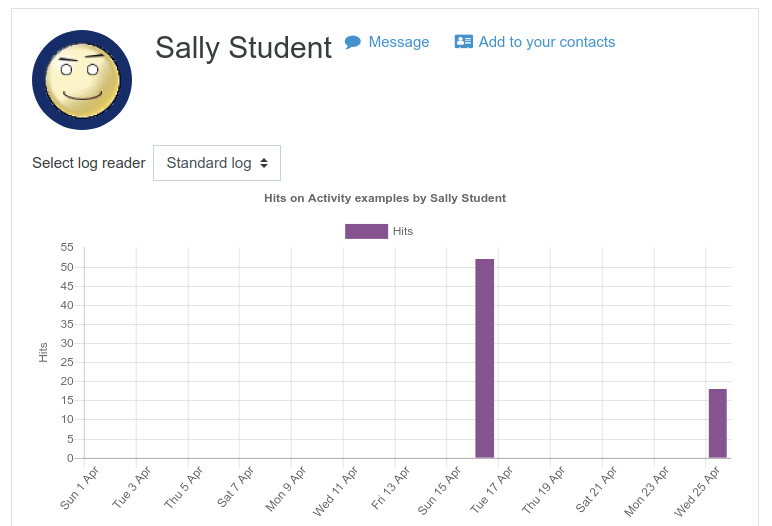772x526 pixels.
Task: Click the Sun 1 Apr axis label
Action: pos(80,488)
